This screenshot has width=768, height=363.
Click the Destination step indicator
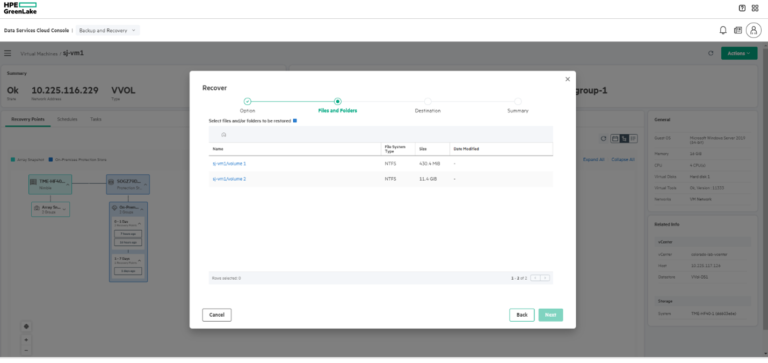pos(428,101)
